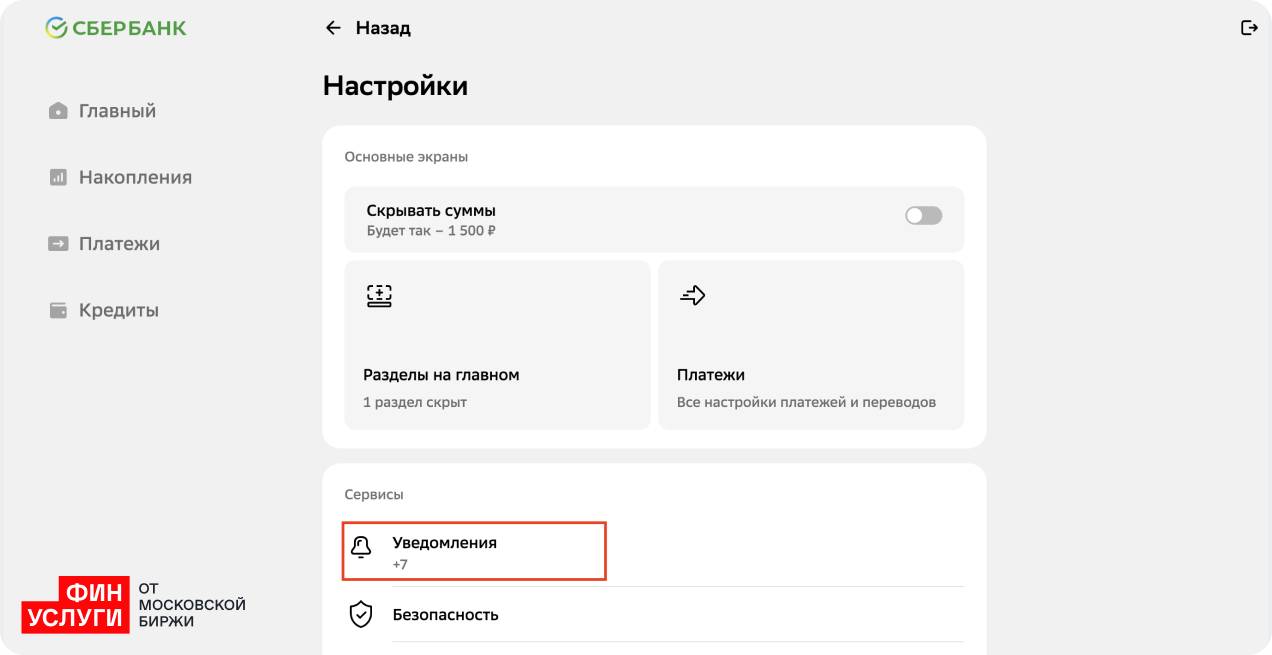
Task: Open Уведомления settings row
Action: [x=475, y=551]
